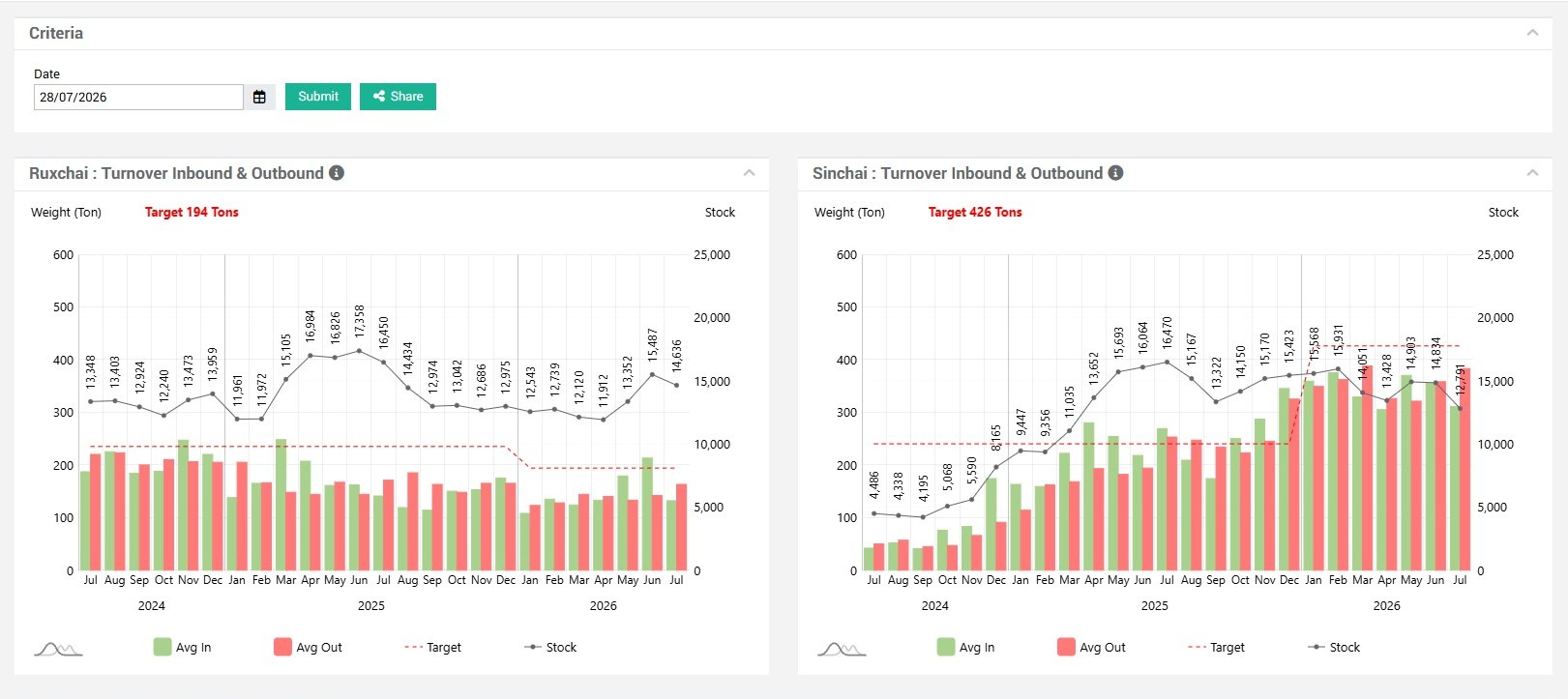The width and height of the screenshot is (1568, 699).
Task: Click the 16,984 stock label in Ruxchai chart
Action: pyautogui.click(x=311, y=326)
